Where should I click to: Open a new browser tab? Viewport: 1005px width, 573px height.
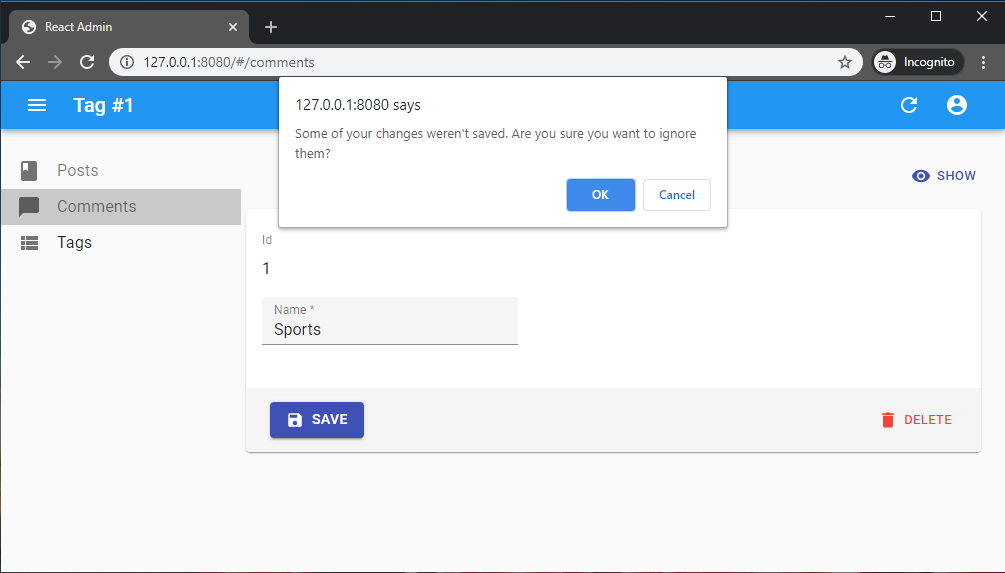tap(271, 27)
